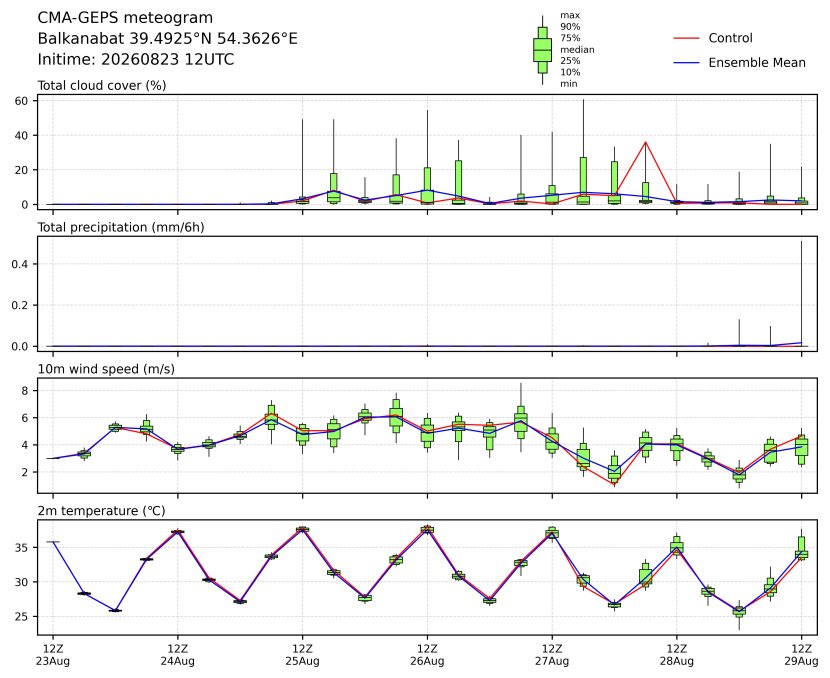The image size is (830, 678).
Task: Click the '12Z 28Aug' x-axis label
Action: (x=676, y=655)
